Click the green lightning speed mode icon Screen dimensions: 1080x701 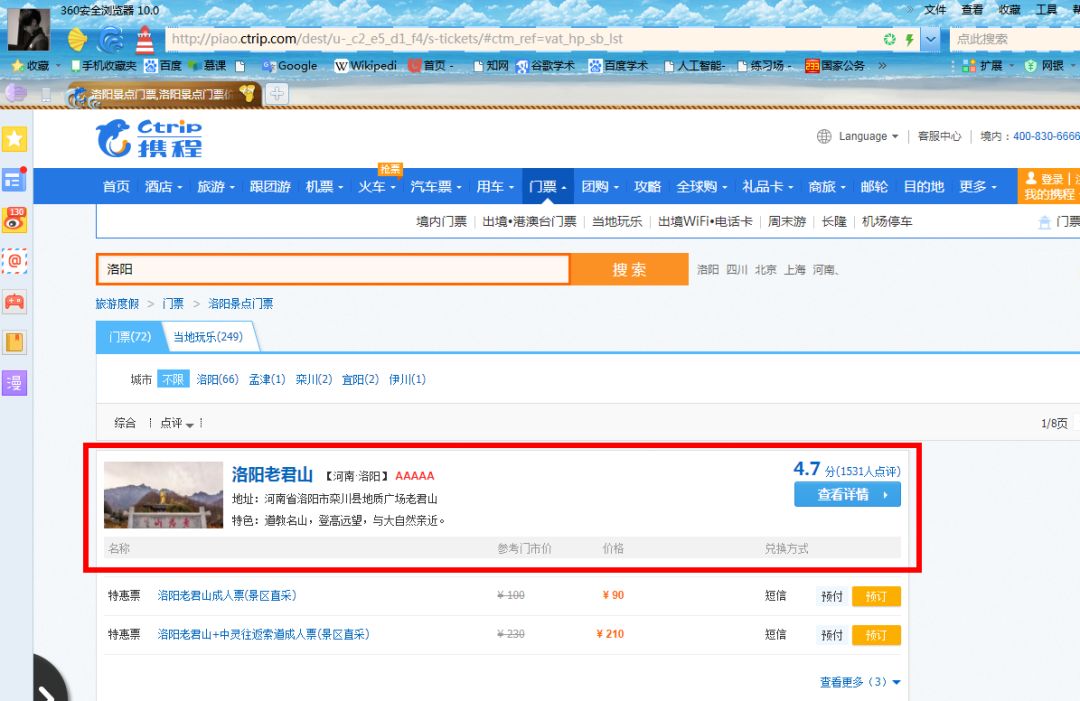pos(909,39)
